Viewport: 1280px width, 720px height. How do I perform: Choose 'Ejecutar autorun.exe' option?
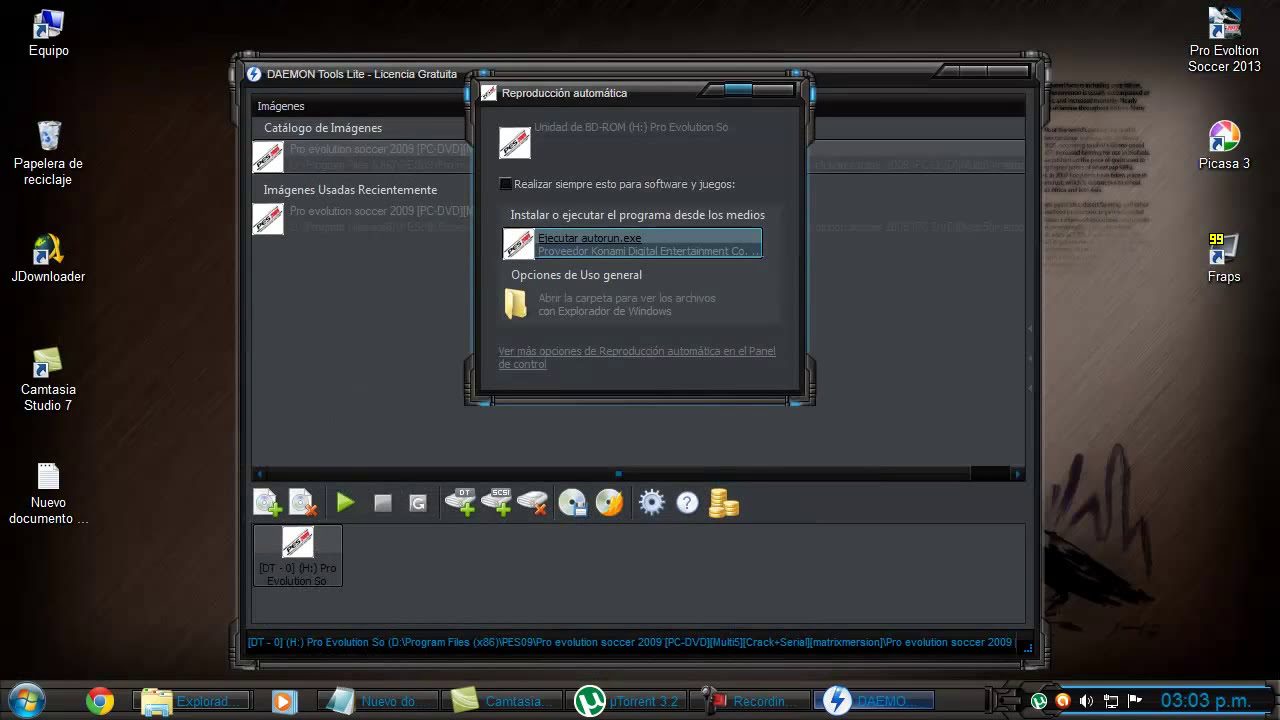coord(632,244)
